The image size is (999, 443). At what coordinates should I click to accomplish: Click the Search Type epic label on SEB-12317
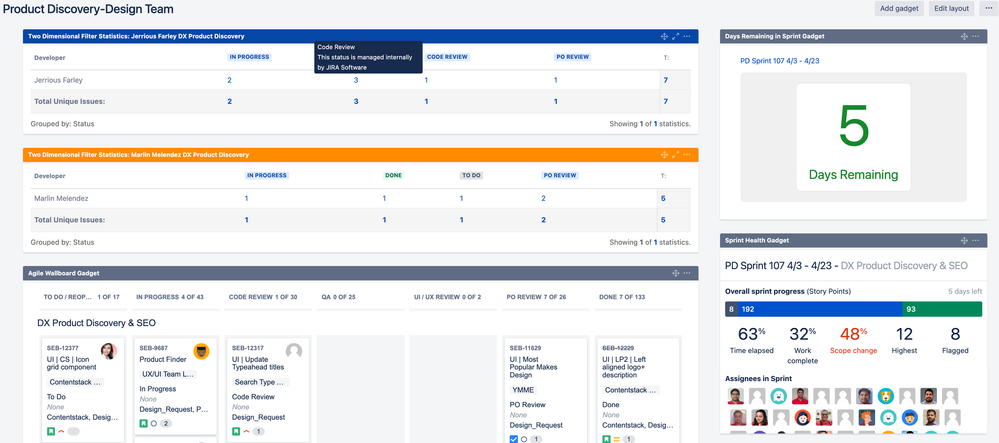261,382
